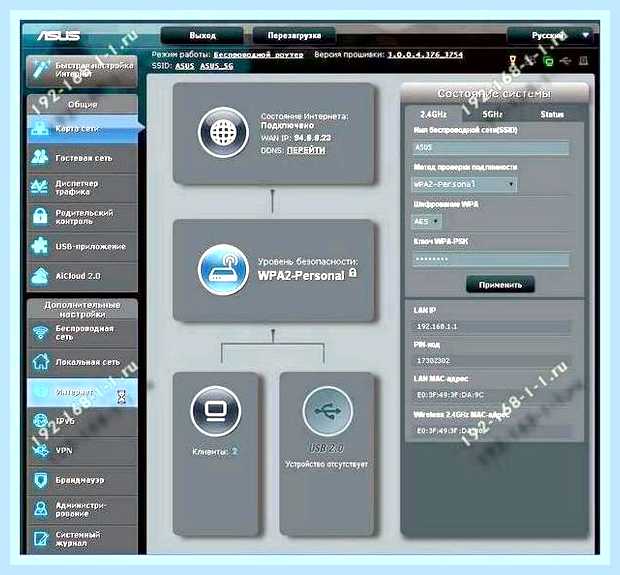Click the printer status icon in header
The image size is (620, 575).
(583, 61)
